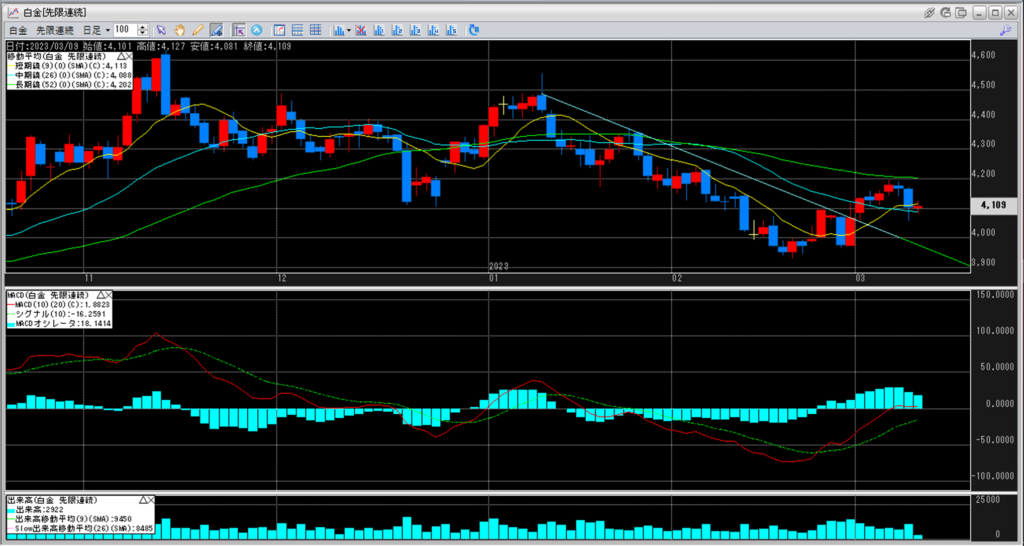
Task: Toggle chart layout preset 5
Action: [450, 30]
